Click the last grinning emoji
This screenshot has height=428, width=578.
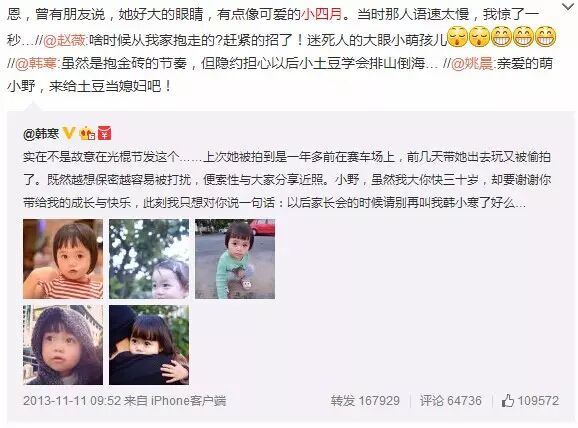tap(545, 37)
